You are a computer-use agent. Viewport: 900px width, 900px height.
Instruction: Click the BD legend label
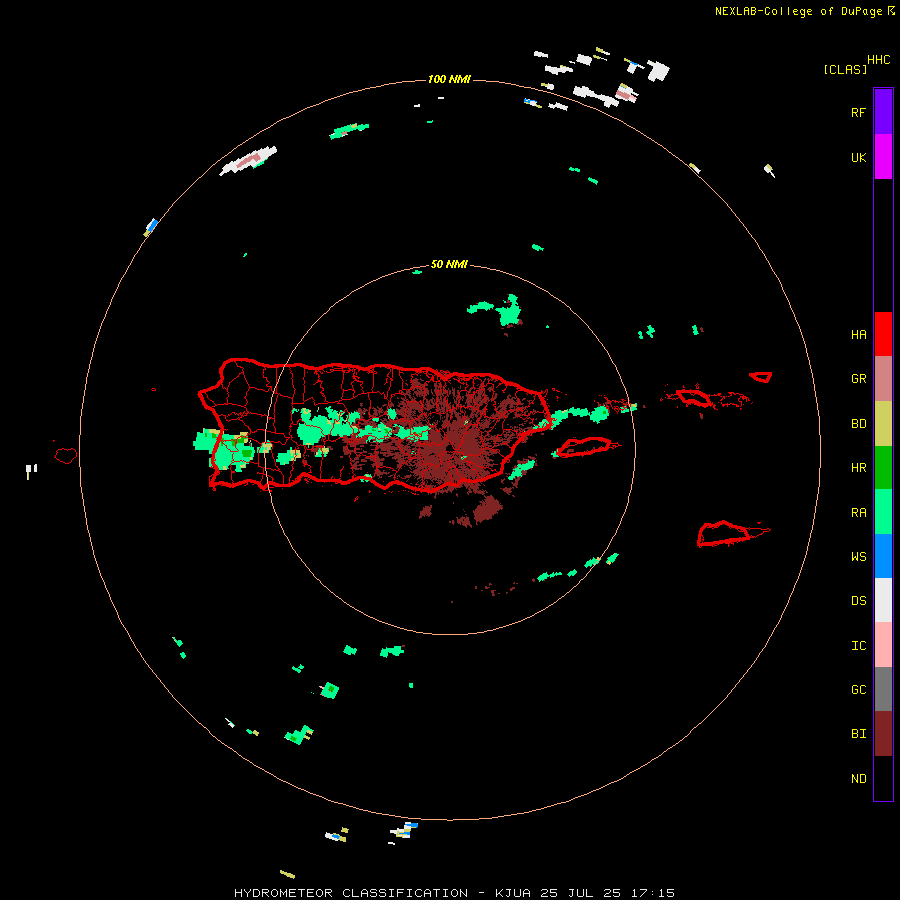858,424
